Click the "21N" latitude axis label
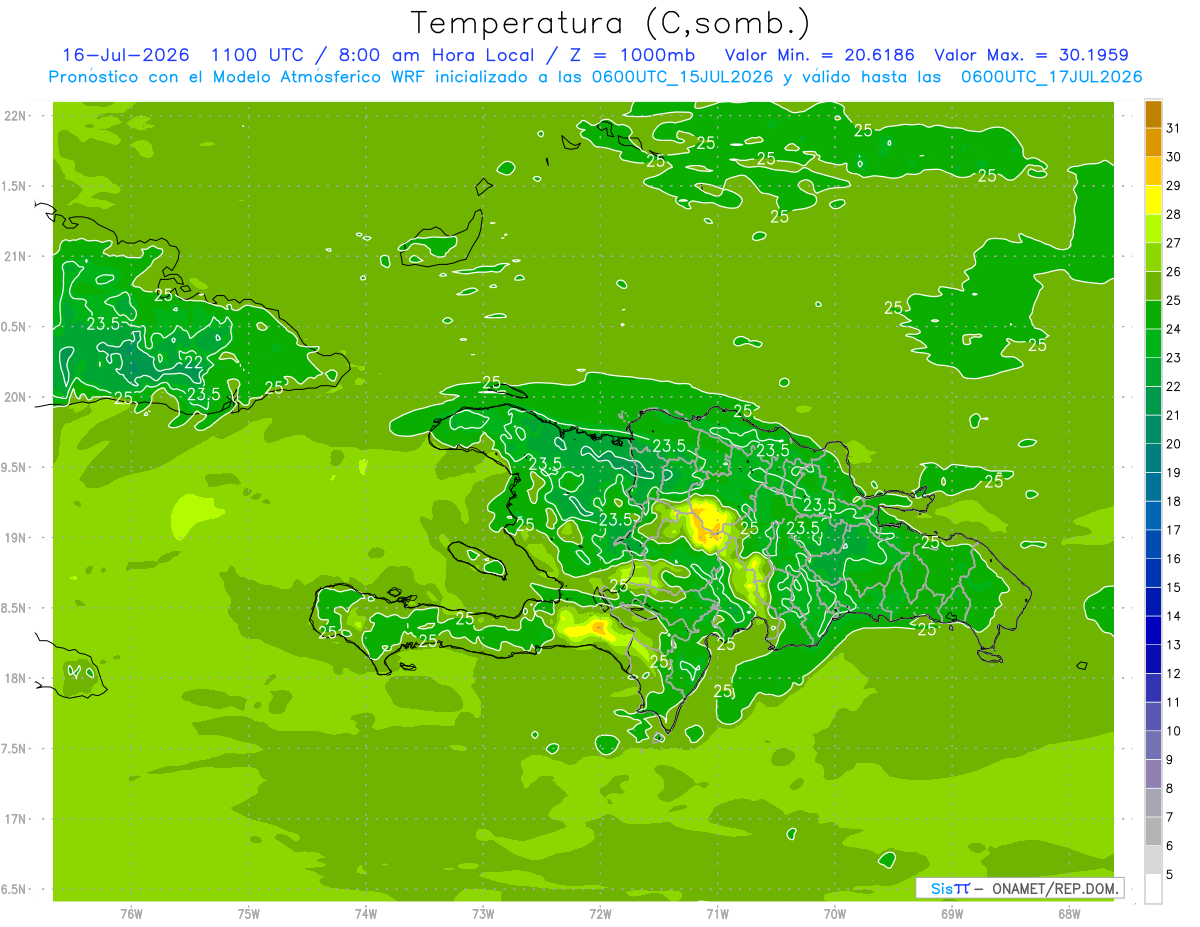The width and height of the screenshot is (1200, 927). [x=17, y=256]
